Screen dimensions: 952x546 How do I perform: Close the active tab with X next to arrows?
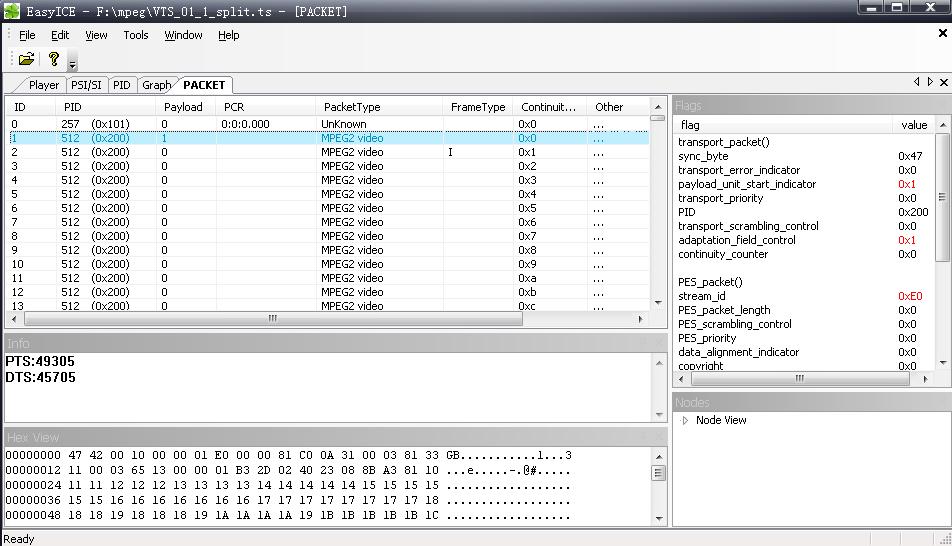944,82
